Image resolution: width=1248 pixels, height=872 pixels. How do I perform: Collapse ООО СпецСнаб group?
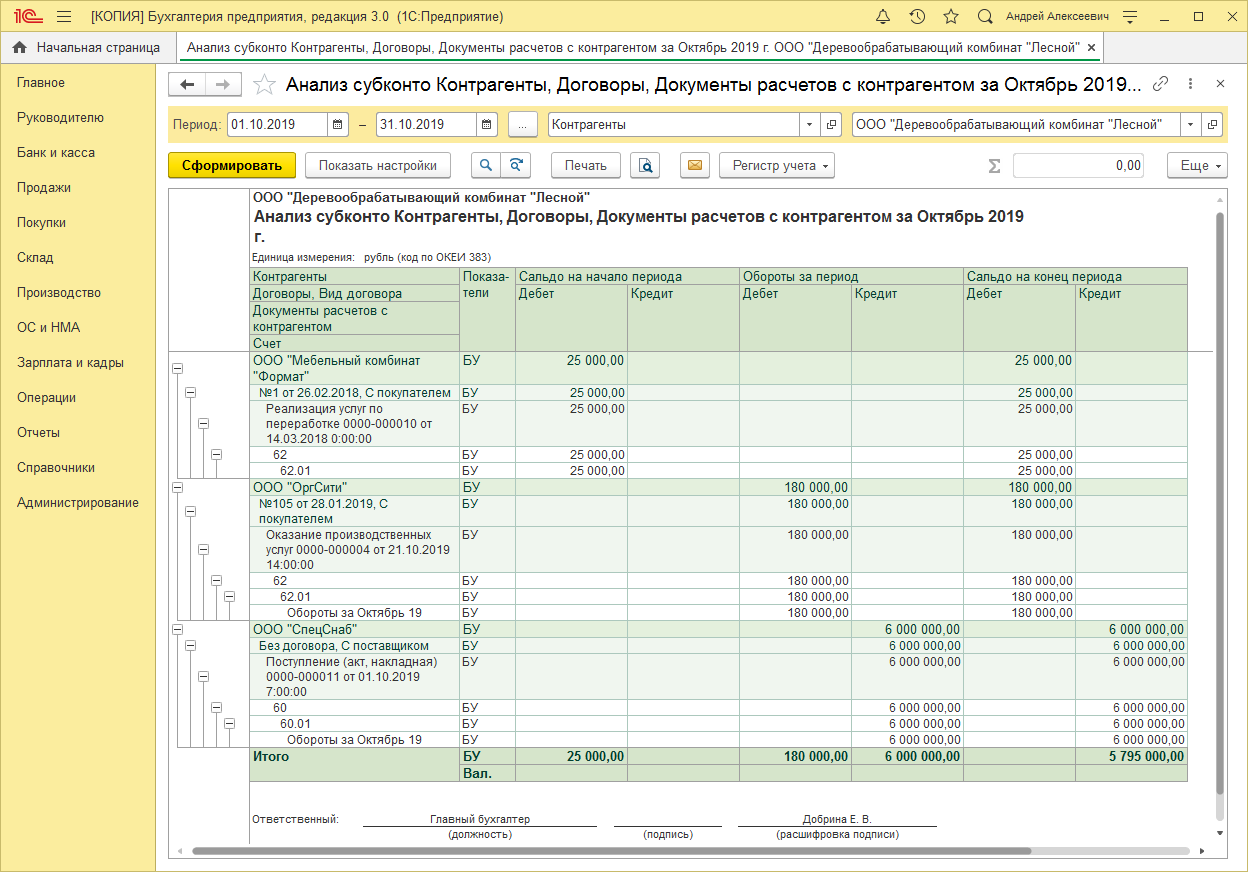click(x=178, y=629)
